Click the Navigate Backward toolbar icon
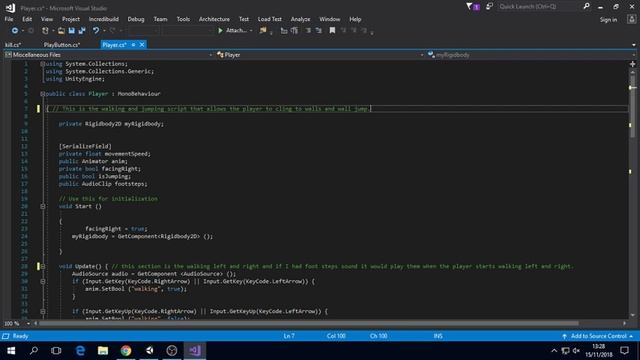The width and height of the screenshot is (640, 360). point(15,31)
